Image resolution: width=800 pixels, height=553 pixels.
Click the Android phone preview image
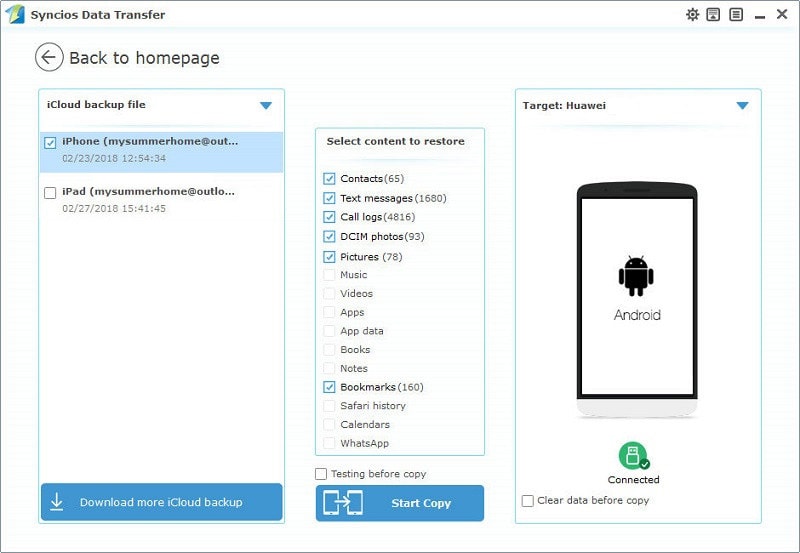coord(637,299)
